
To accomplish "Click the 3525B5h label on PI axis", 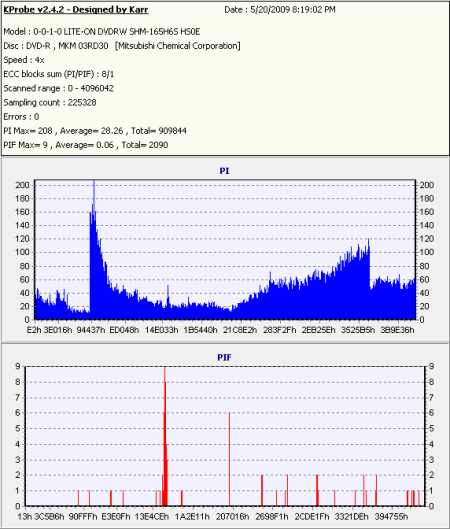I will click(358, 330).
